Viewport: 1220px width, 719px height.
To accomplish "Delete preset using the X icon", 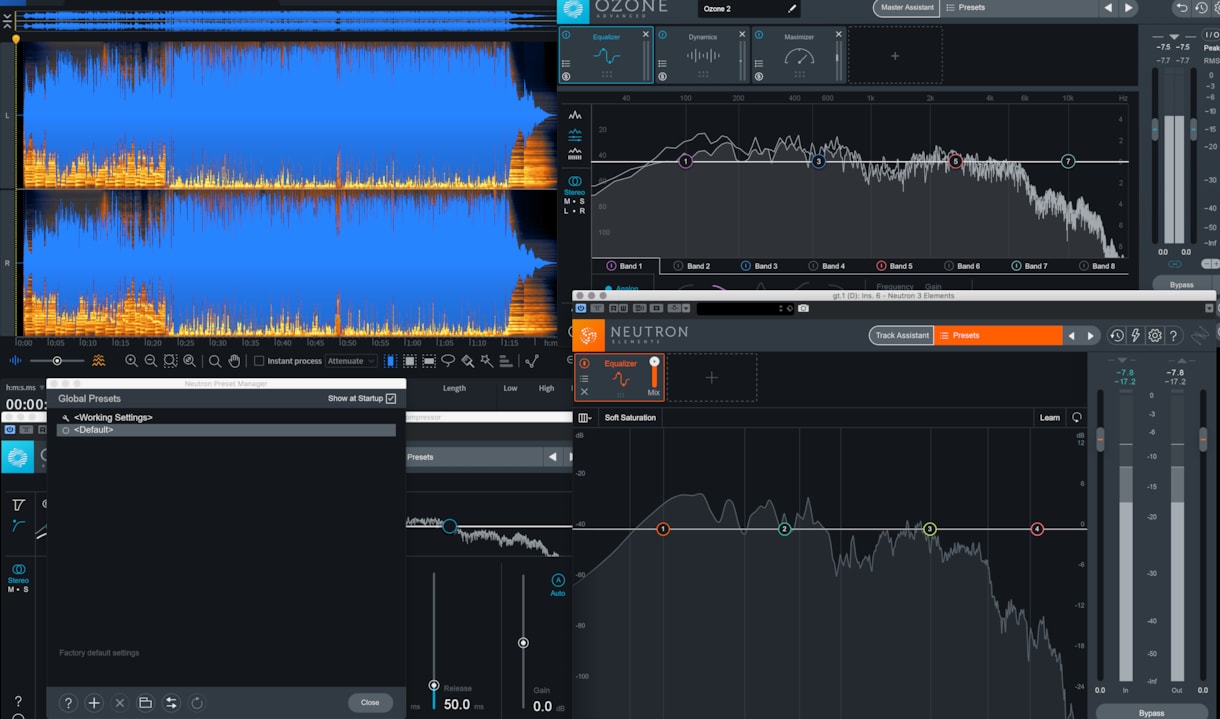I will click(119, 703).
